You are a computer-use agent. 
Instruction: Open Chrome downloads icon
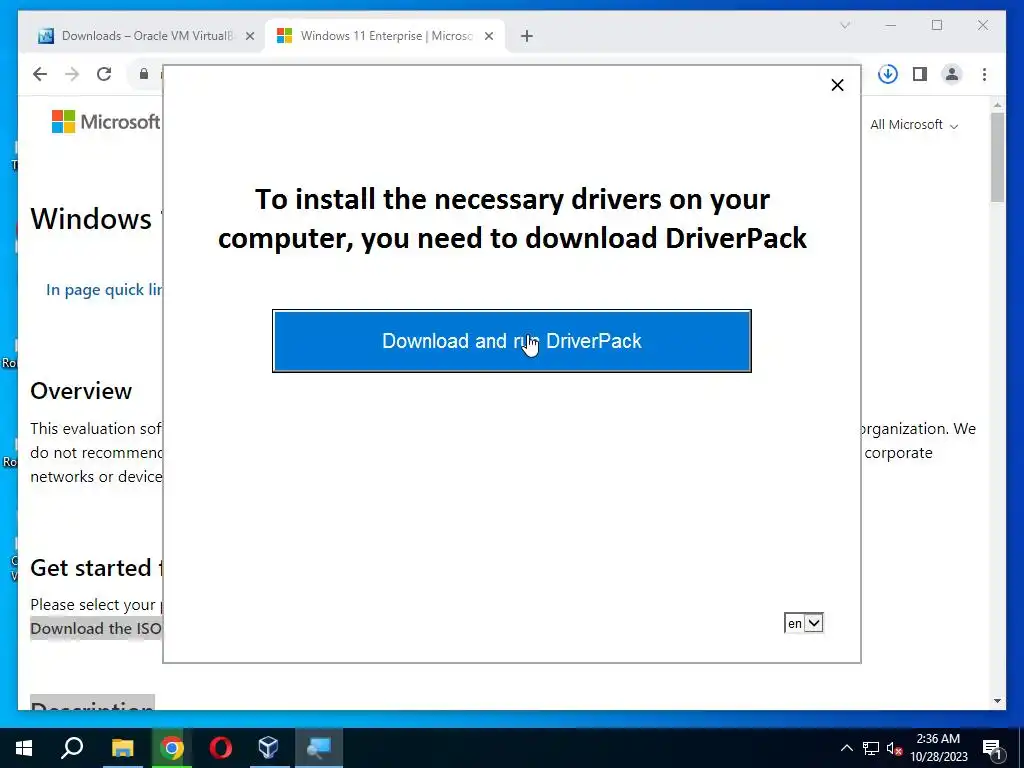(888, 74)
